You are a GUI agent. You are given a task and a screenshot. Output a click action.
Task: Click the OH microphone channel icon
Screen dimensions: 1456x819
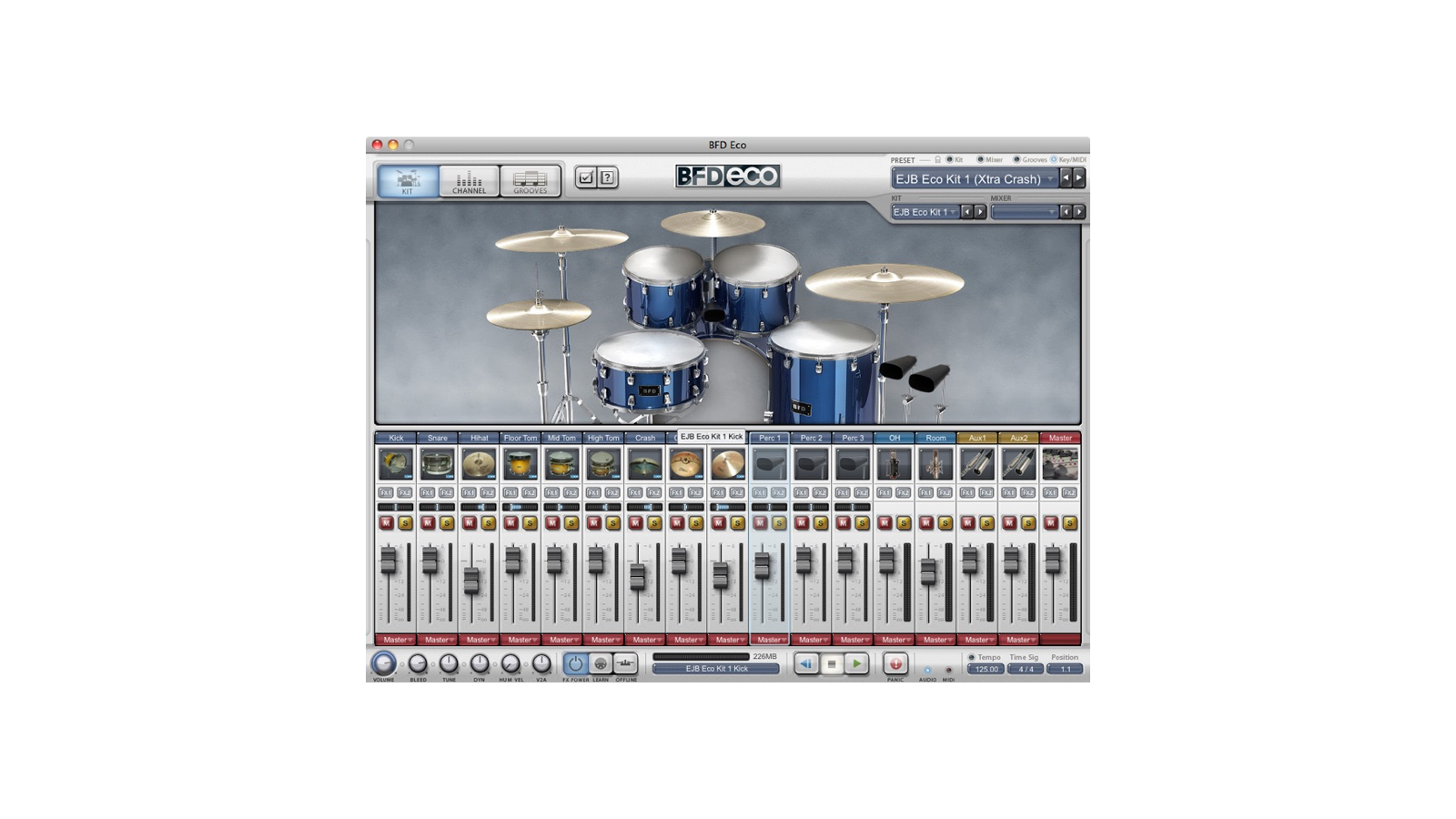894,464
